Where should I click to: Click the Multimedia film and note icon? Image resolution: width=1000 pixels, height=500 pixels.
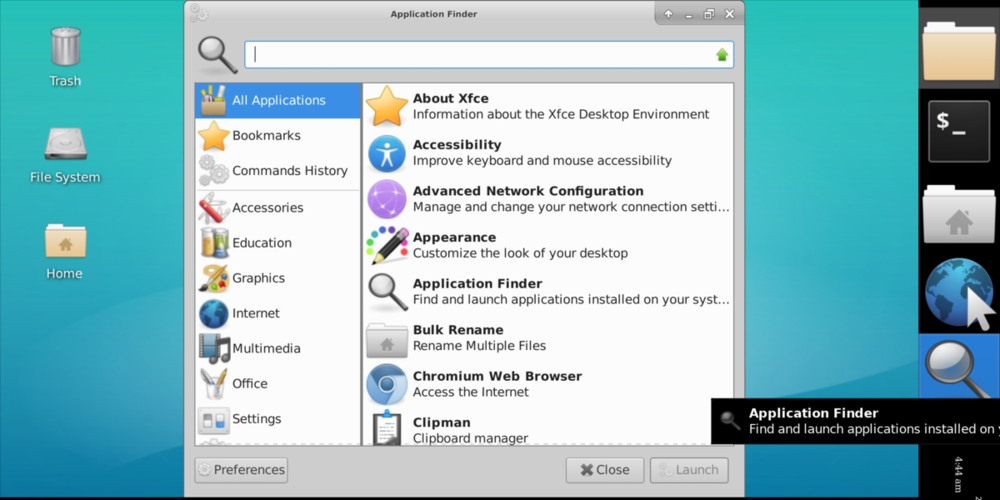[214, 348]
